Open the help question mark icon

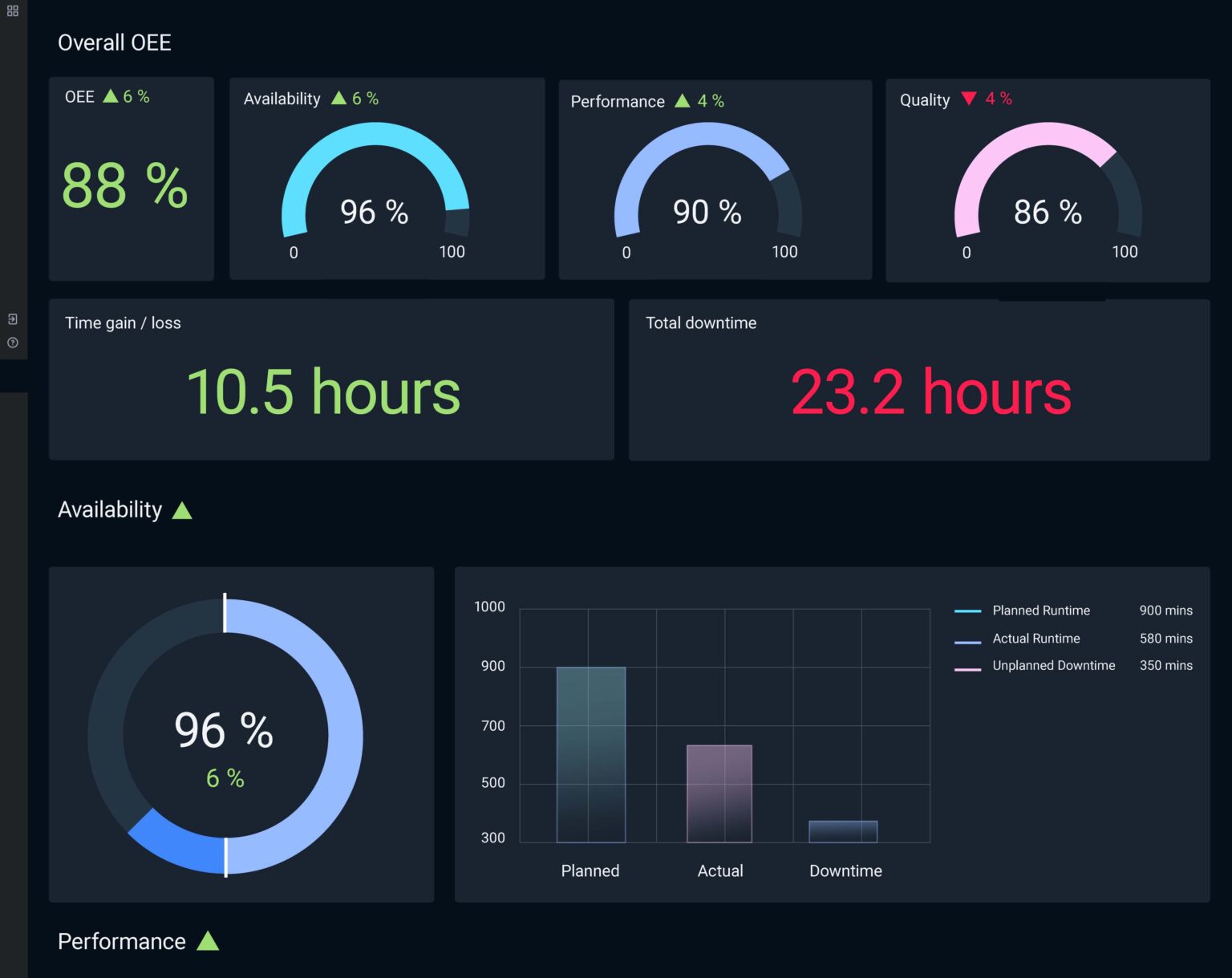tap(13, 343)
